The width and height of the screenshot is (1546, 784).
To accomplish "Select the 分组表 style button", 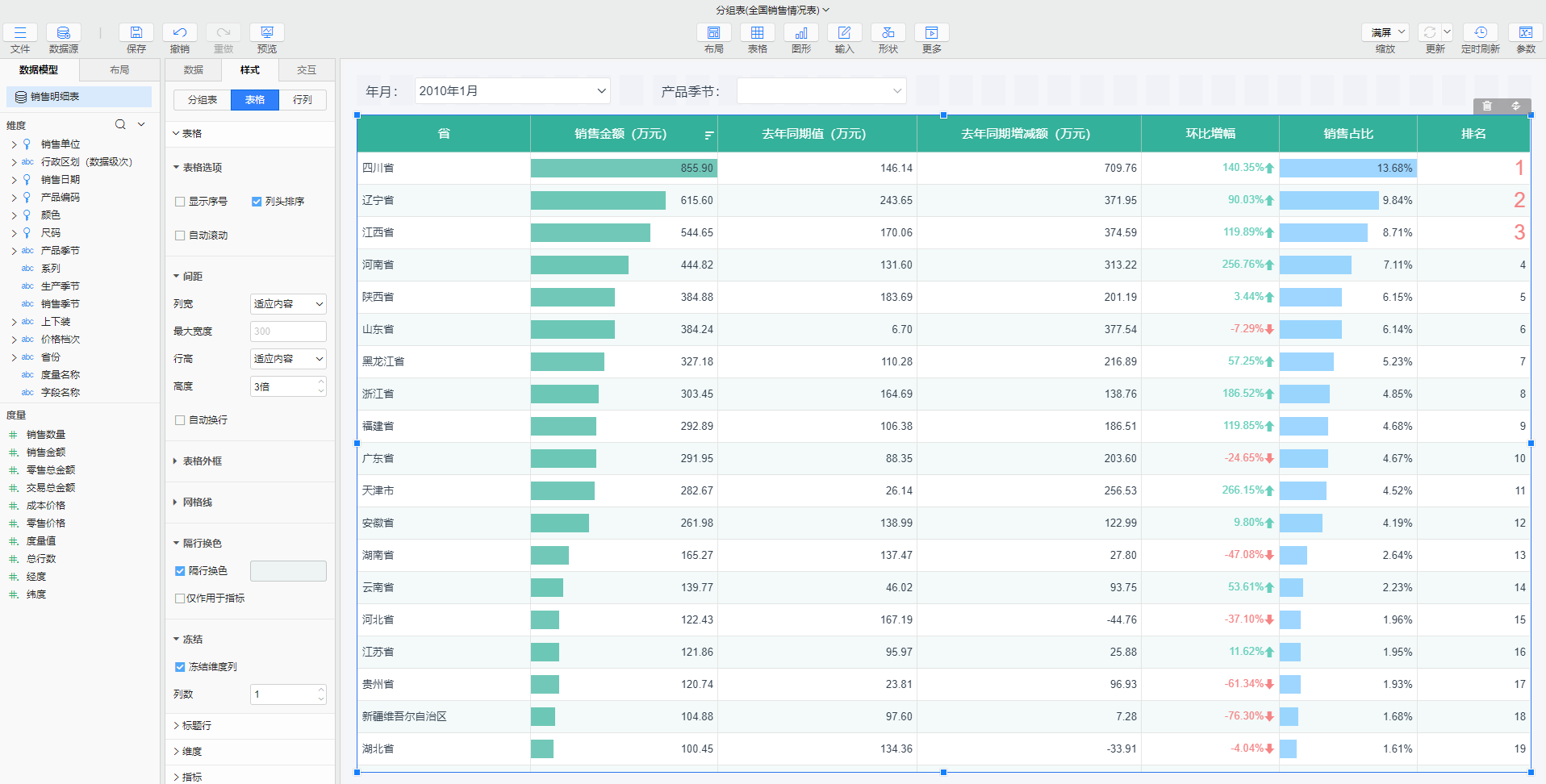I will [203, 100].
